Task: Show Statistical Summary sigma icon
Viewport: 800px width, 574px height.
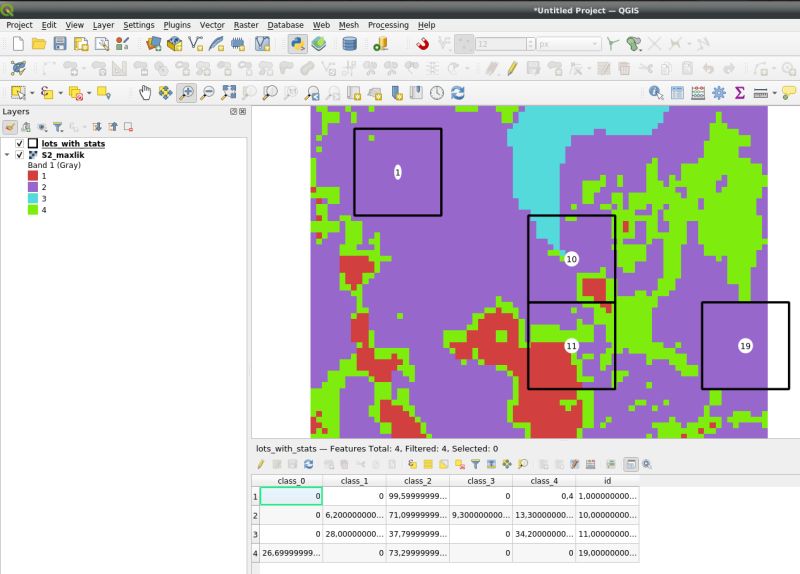Action: coord(740,93)
